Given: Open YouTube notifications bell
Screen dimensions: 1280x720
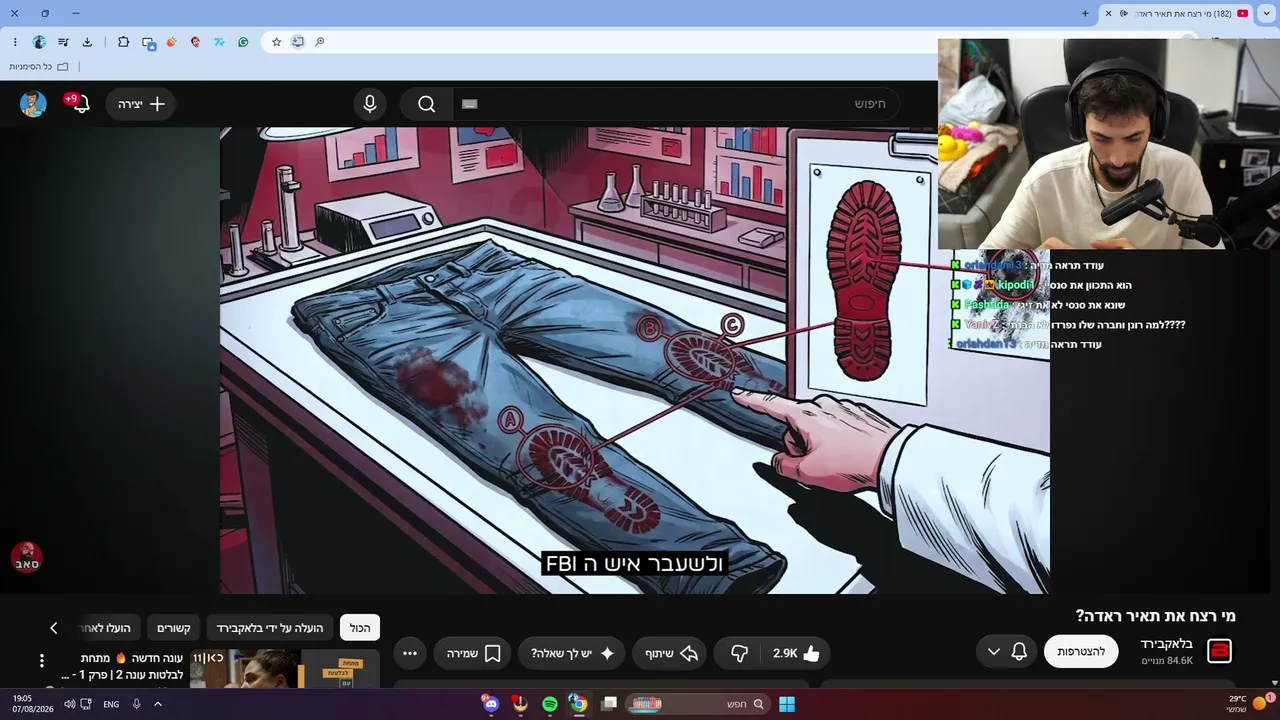Looking at the screenshot, I should pyautogui.click(x=79, y=103).
